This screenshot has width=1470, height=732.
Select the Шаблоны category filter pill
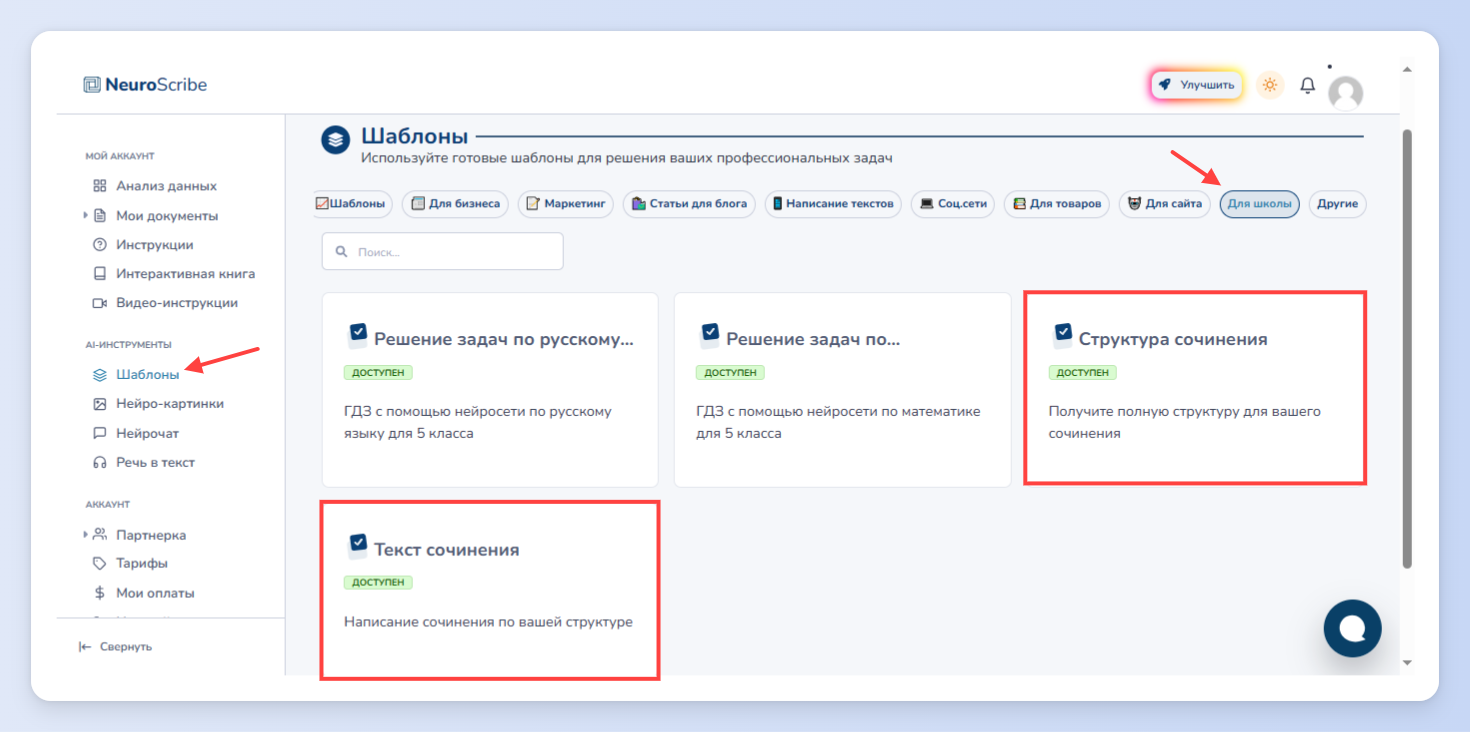click(352, 204)
